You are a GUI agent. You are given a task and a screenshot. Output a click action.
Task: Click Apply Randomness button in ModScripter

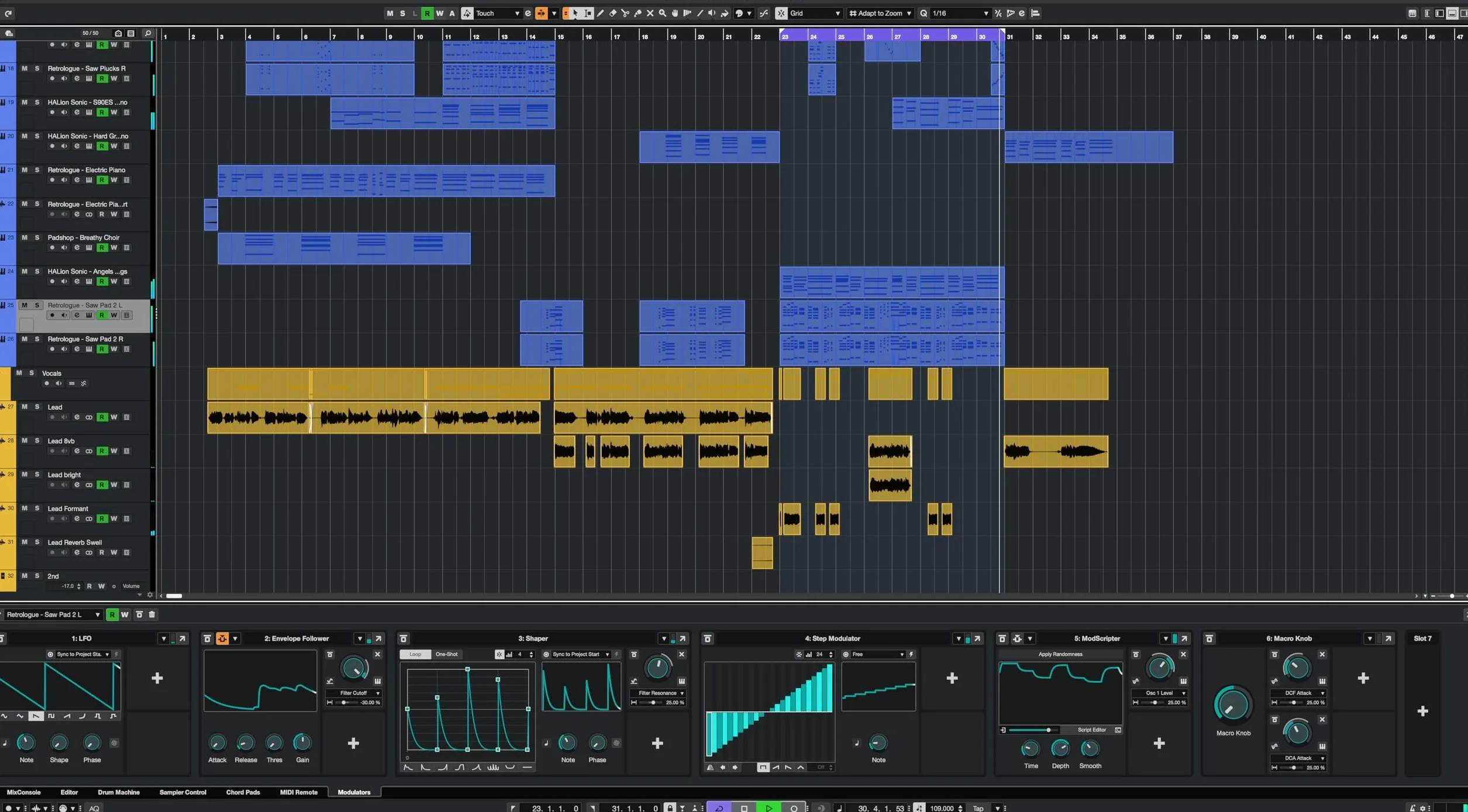pyautogui.click(x=1060, y=654)
